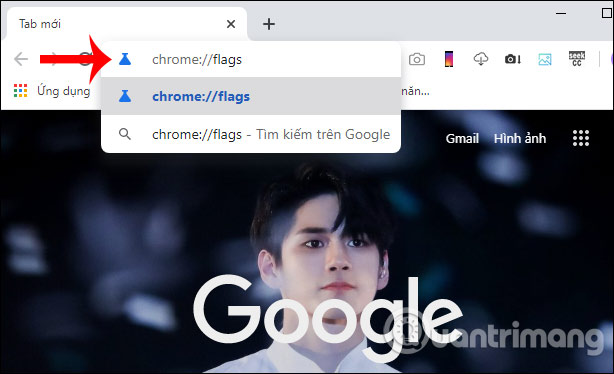Click the teal picture extension icon
Viewport: 614px width, 374px height.
545,60
